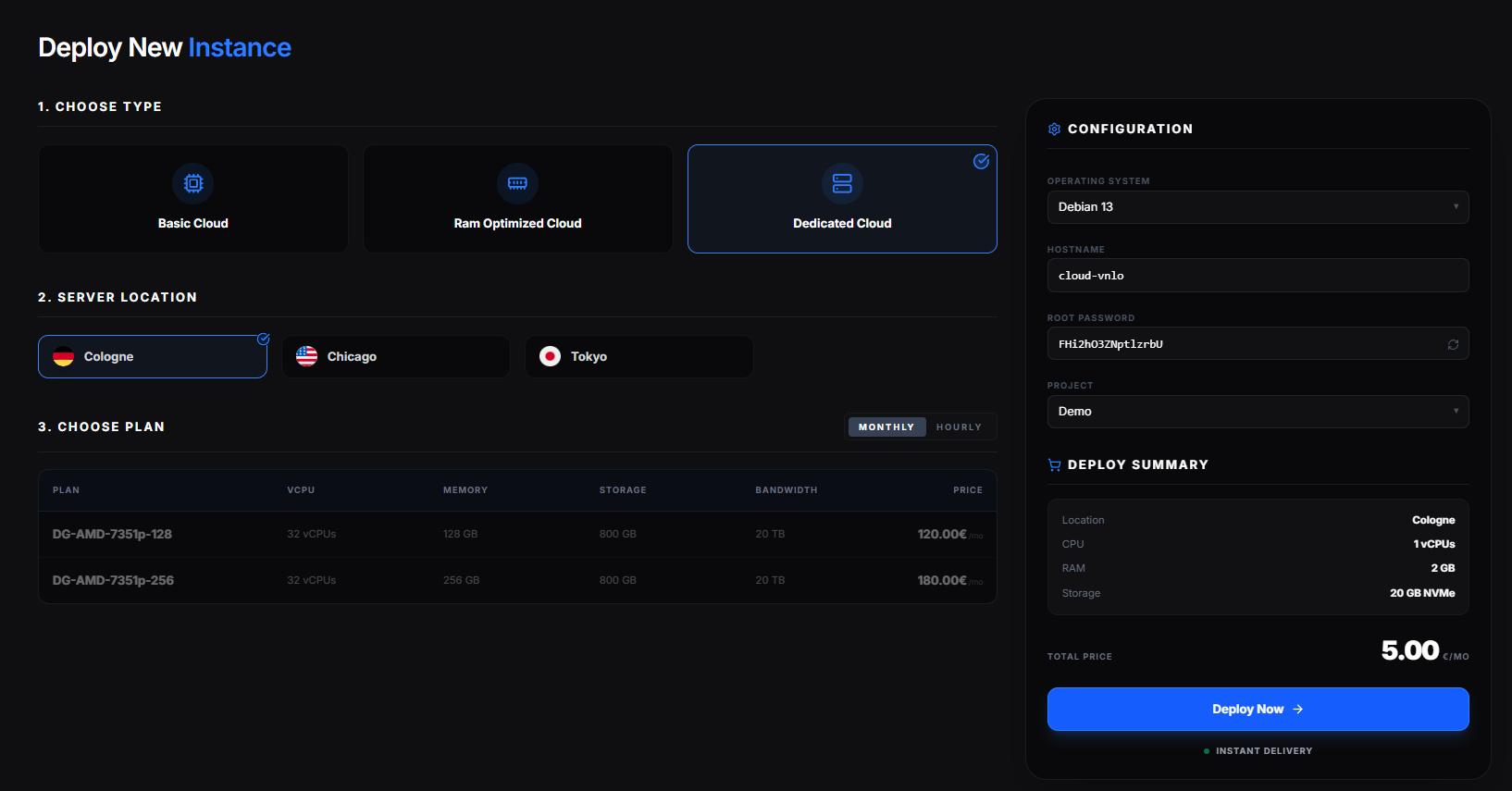Click the Ram Optimized Cloud memory icon
The width and height of the screenshot is (1512, 791).
click(517, 183)
